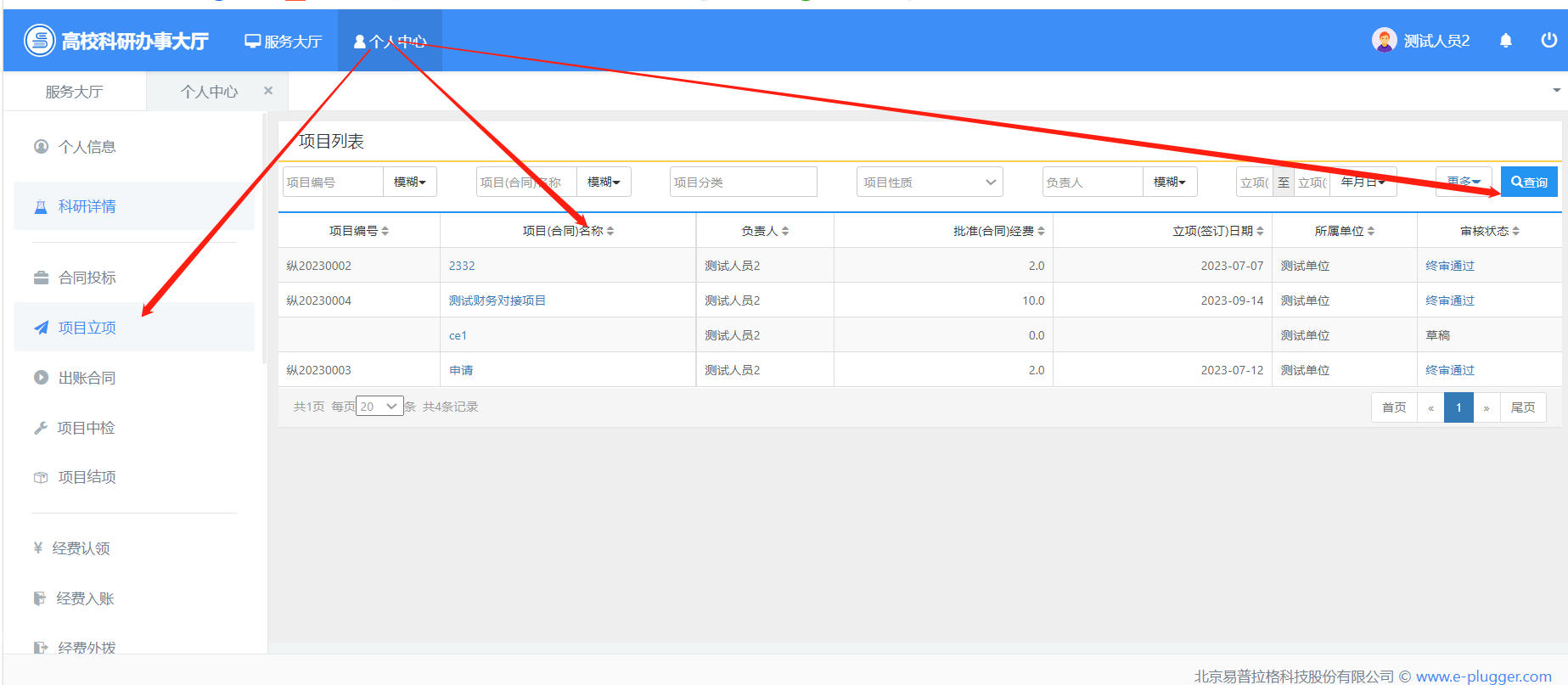Open 合同投标 in the sidebar

click(x=87, y=278)
